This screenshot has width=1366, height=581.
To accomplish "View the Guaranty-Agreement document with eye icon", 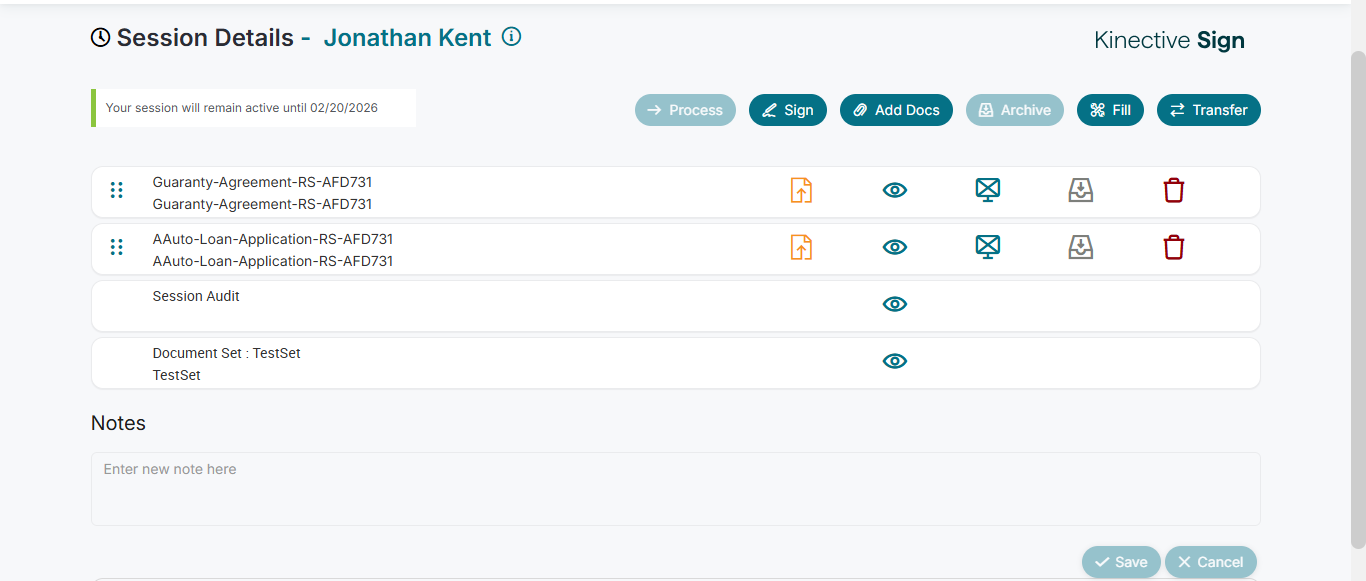I will (895, 190).
